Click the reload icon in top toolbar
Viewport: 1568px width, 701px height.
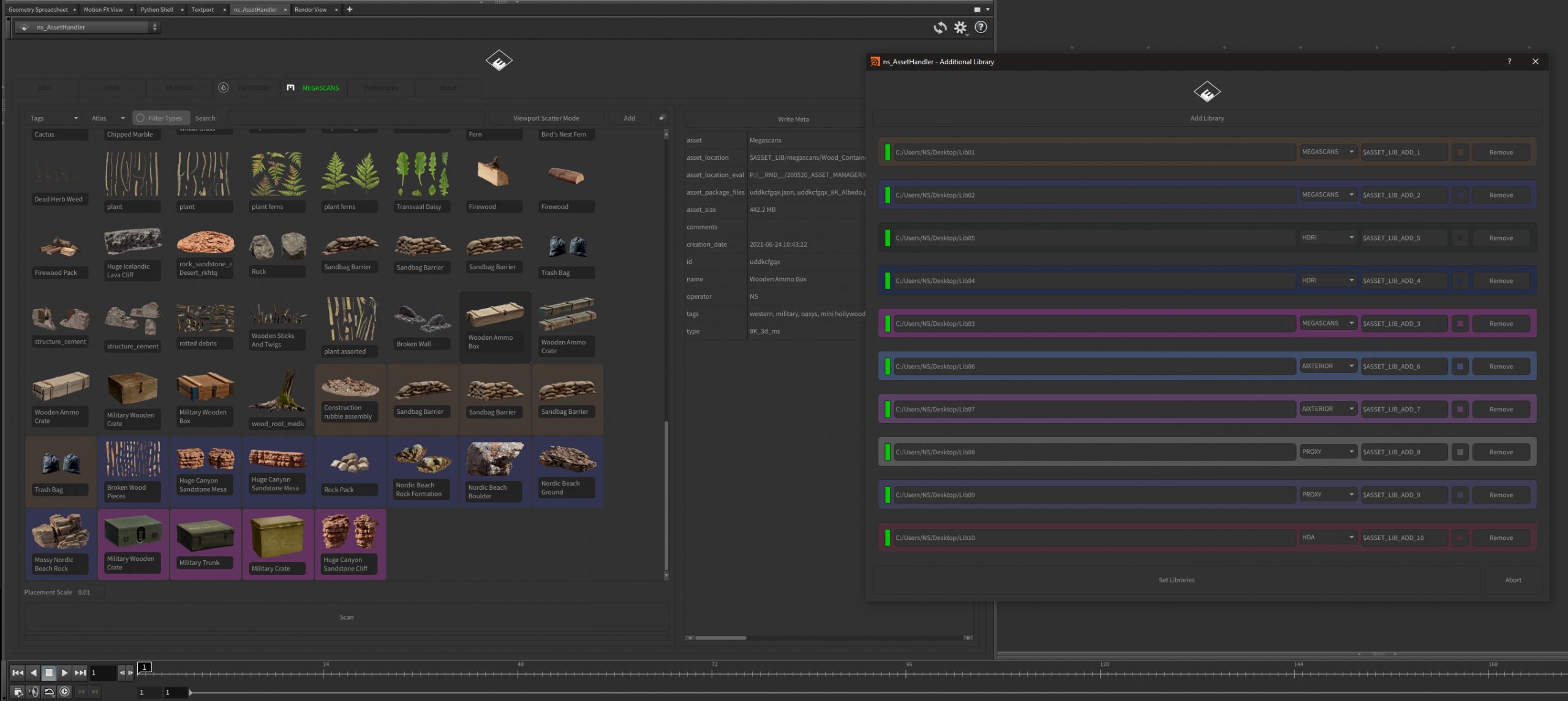940,28
